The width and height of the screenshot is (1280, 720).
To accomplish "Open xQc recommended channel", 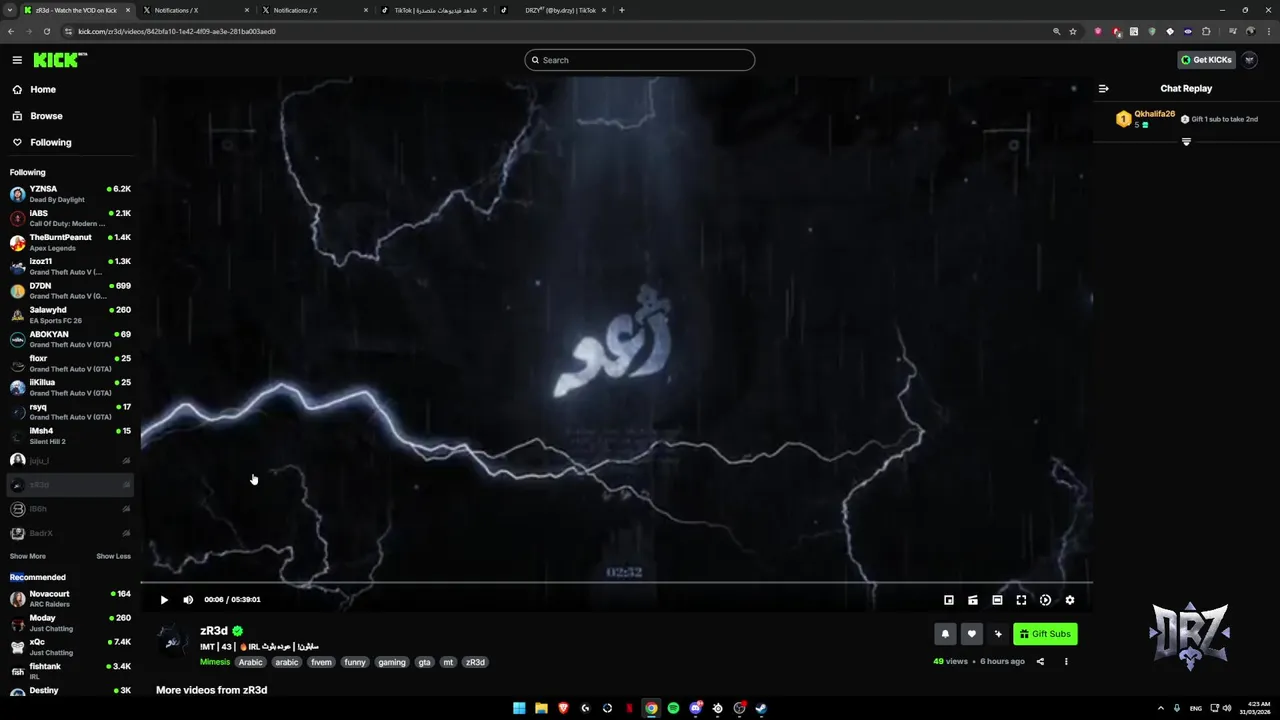I will click(x=70, y=646).
